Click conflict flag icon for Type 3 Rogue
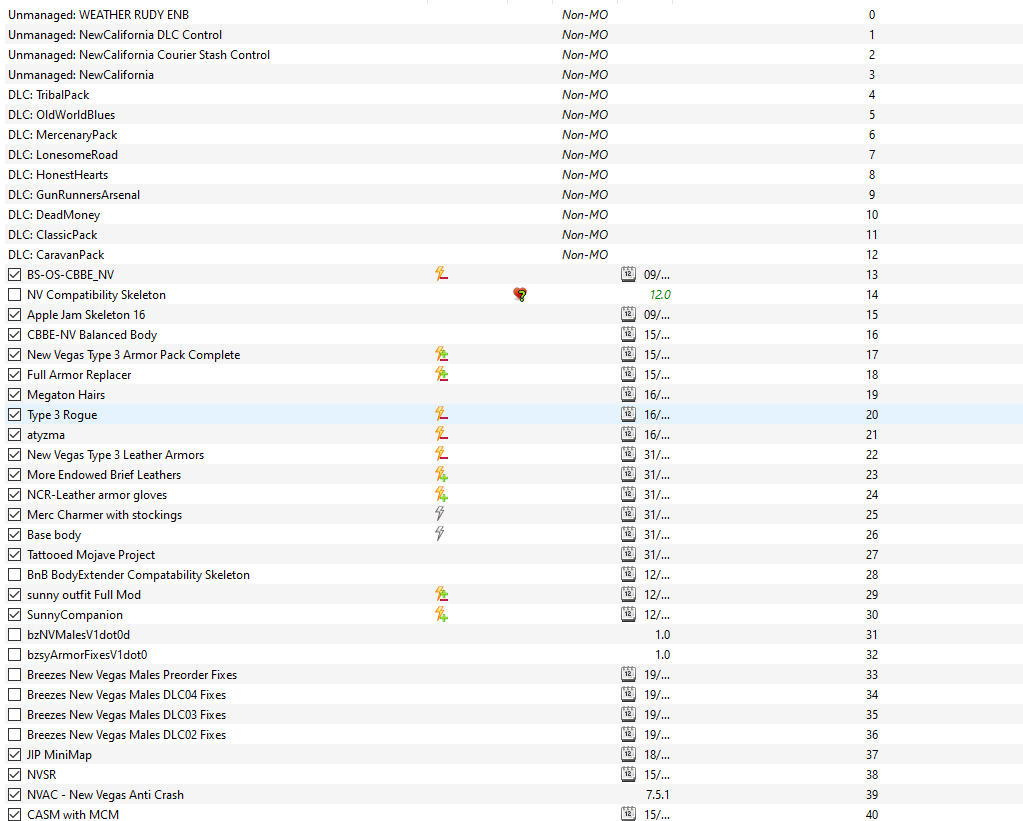Image resolution: width=1023 pixels, height=821 pixels. (441, 414)
